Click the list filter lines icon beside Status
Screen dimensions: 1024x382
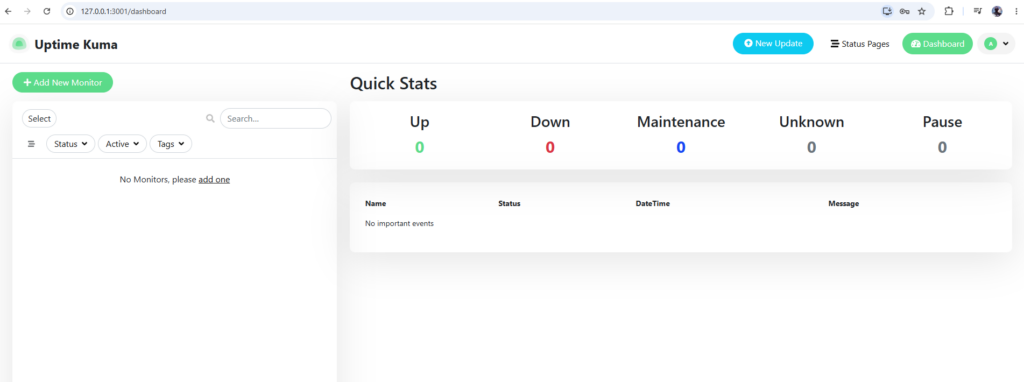[31, 144]
